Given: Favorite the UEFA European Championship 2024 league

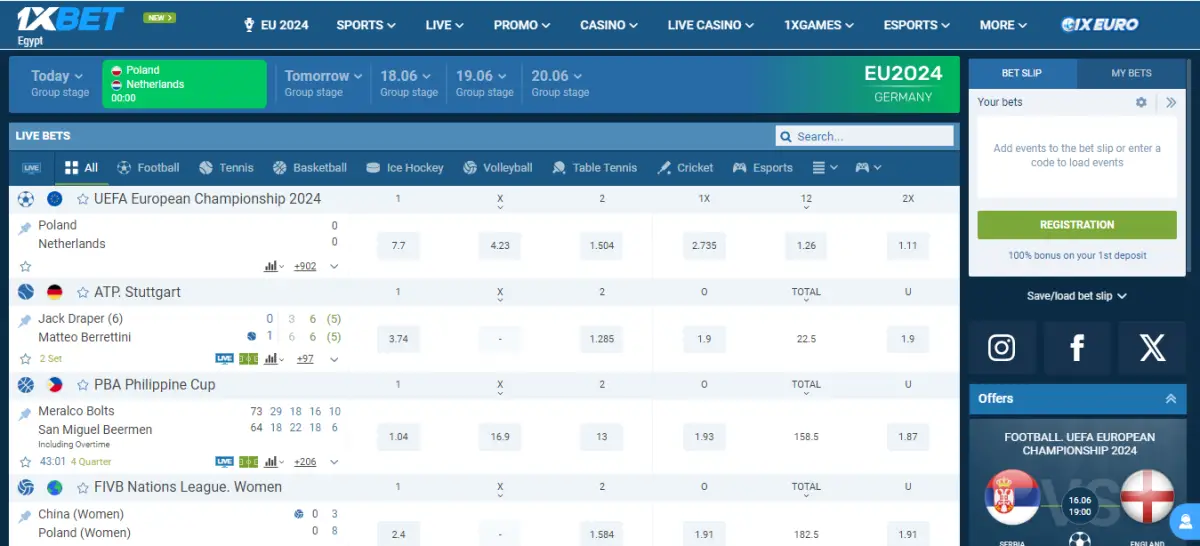Looking at the screenshot, I should (x=83, y=199).
